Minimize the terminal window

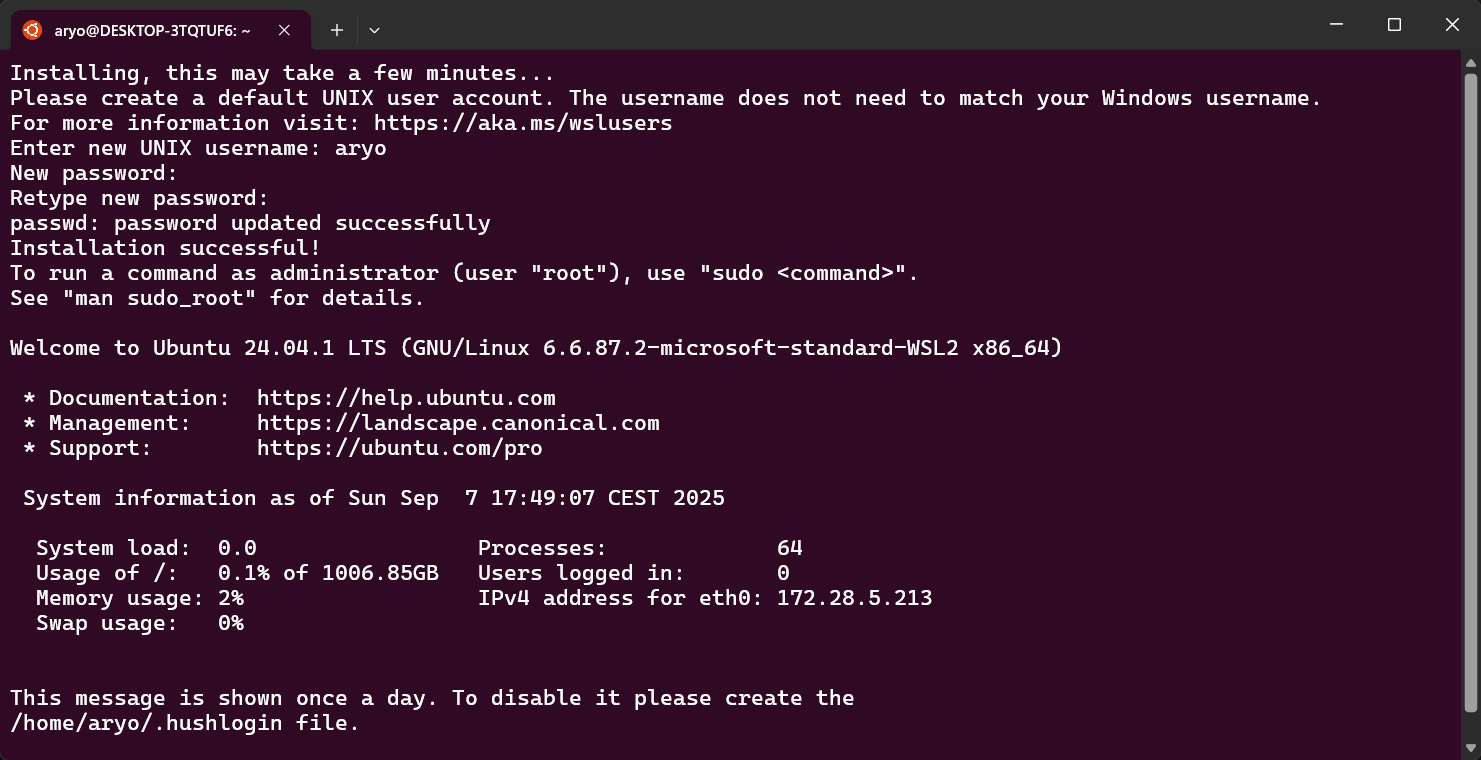[1336, 25]
